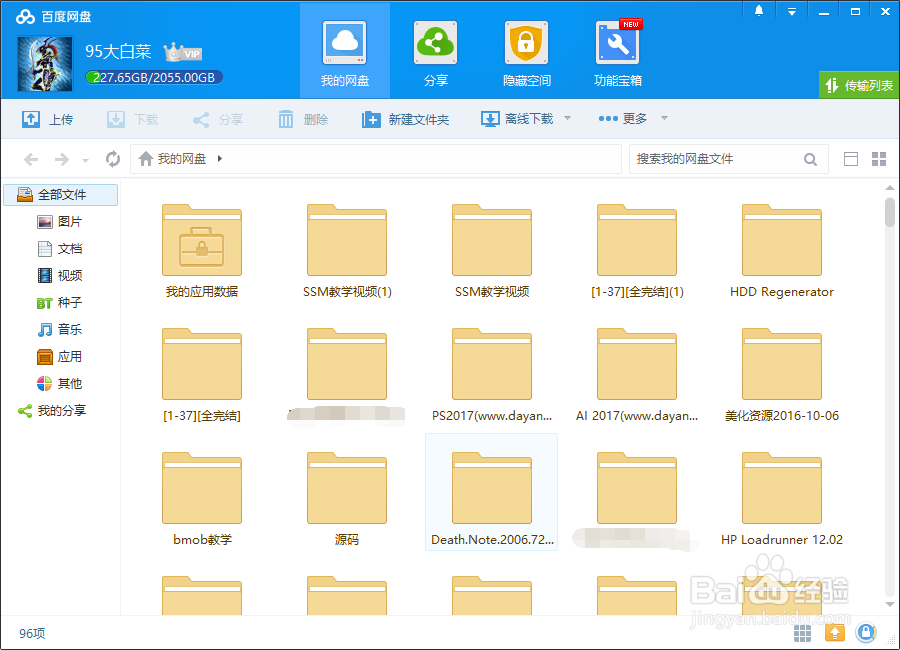Filter by 视频 in sidebar

pos(60,276)
